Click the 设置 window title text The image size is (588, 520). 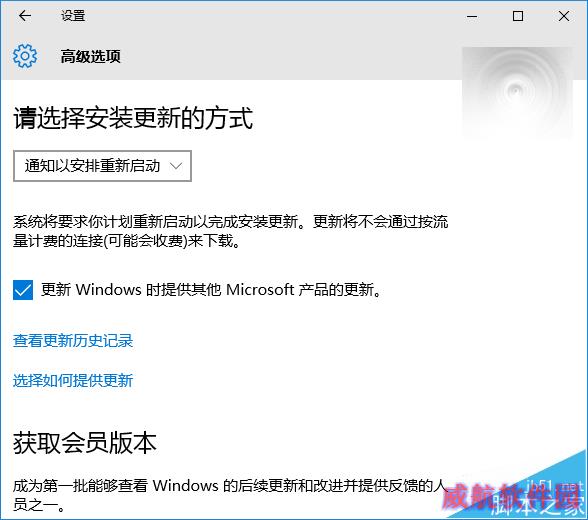click(73, 16)
